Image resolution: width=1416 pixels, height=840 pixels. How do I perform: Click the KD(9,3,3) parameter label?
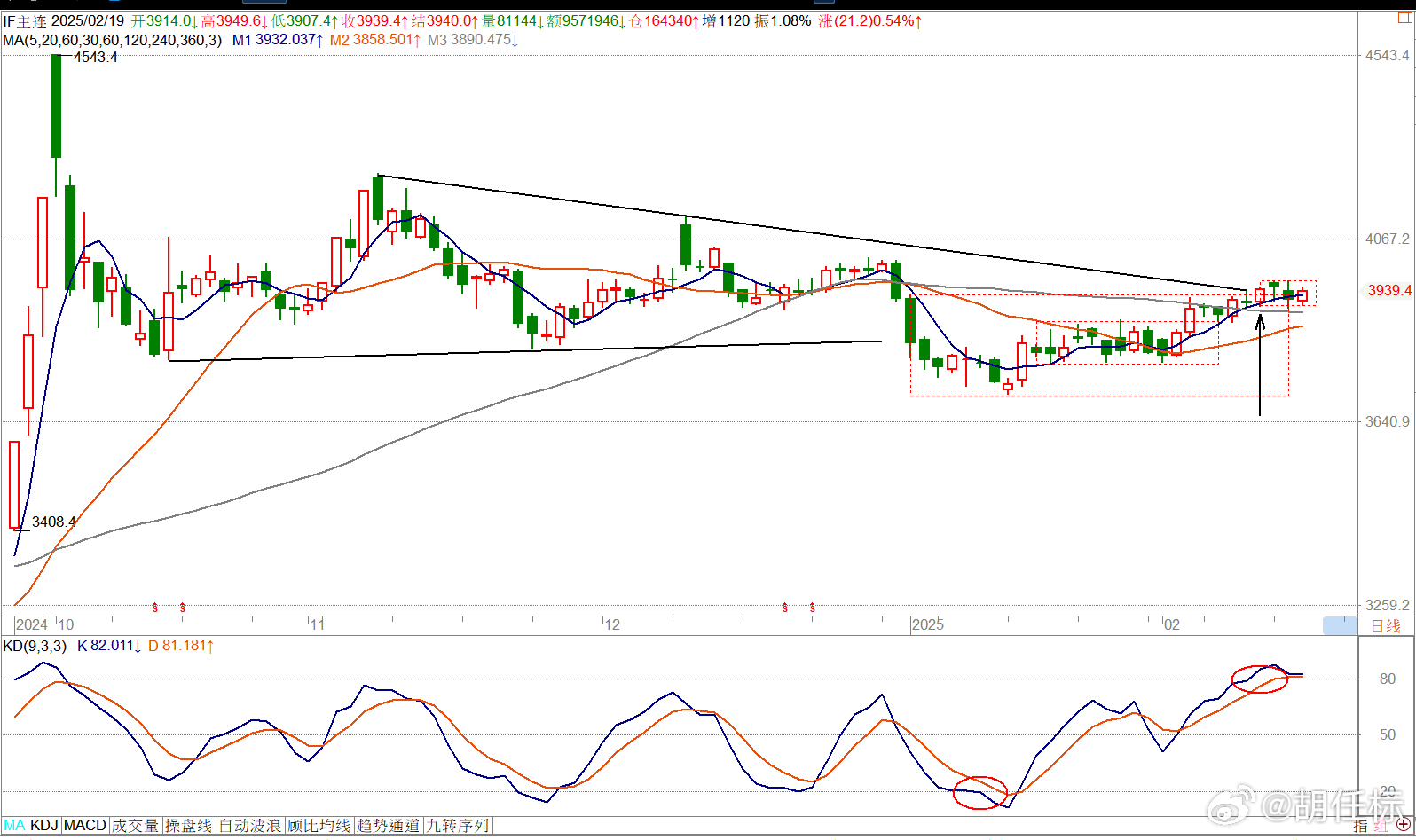[35, 646]
